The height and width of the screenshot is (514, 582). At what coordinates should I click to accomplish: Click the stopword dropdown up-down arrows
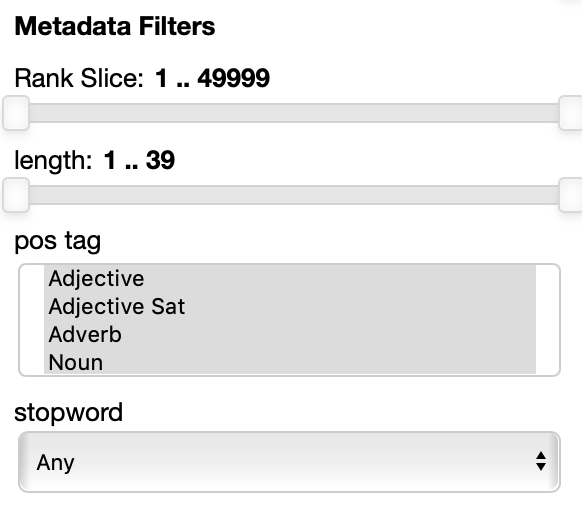[x=541, y=461]
